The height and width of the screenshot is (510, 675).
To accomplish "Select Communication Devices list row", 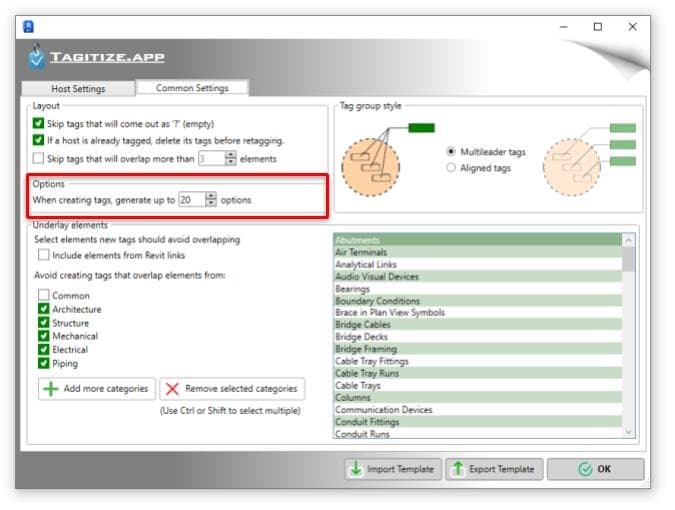I will (478, 410).
